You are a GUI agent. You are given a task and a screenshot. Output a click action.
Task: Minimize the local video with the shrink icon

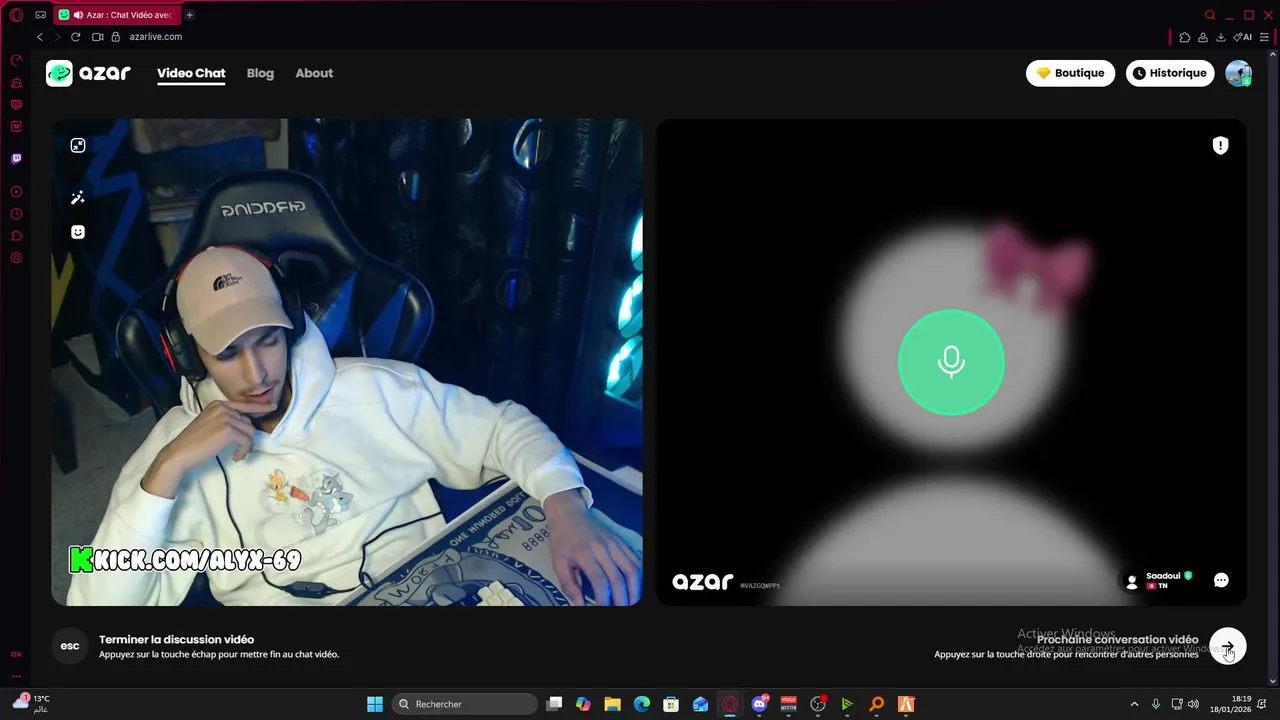(78, 146)
